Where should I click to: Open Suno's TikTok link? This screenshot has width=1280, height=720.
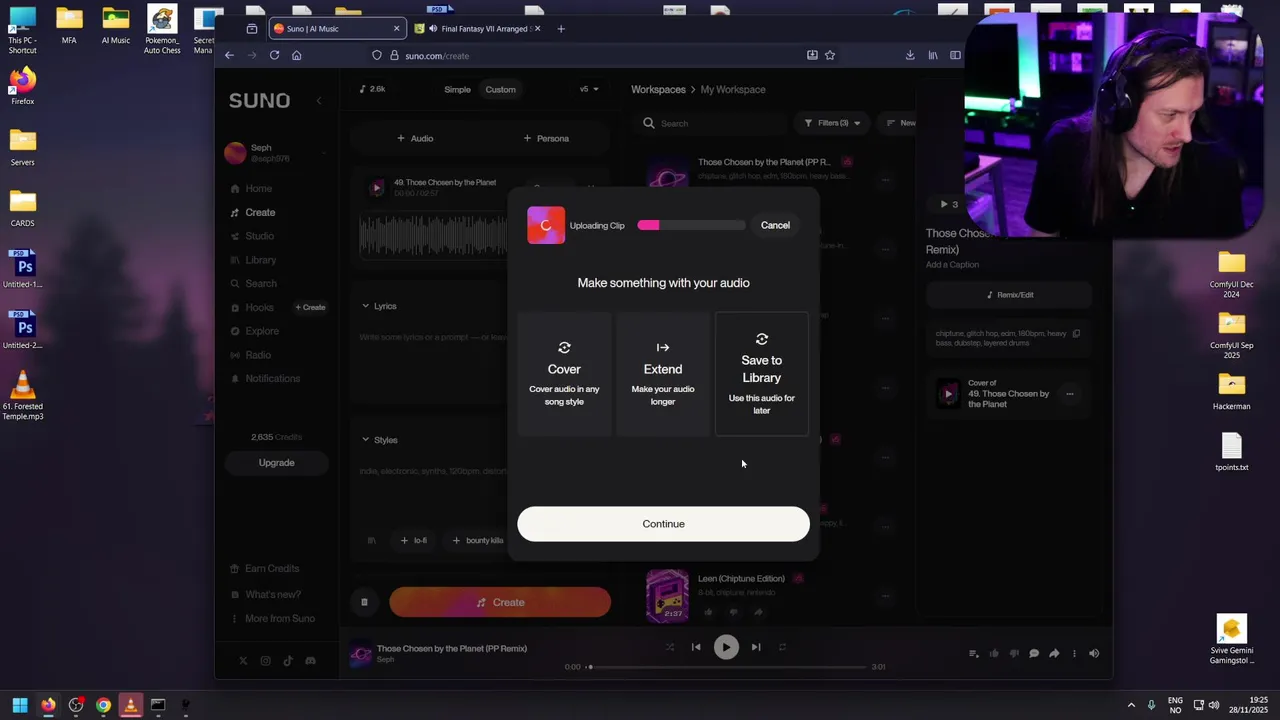click(288, 660)
